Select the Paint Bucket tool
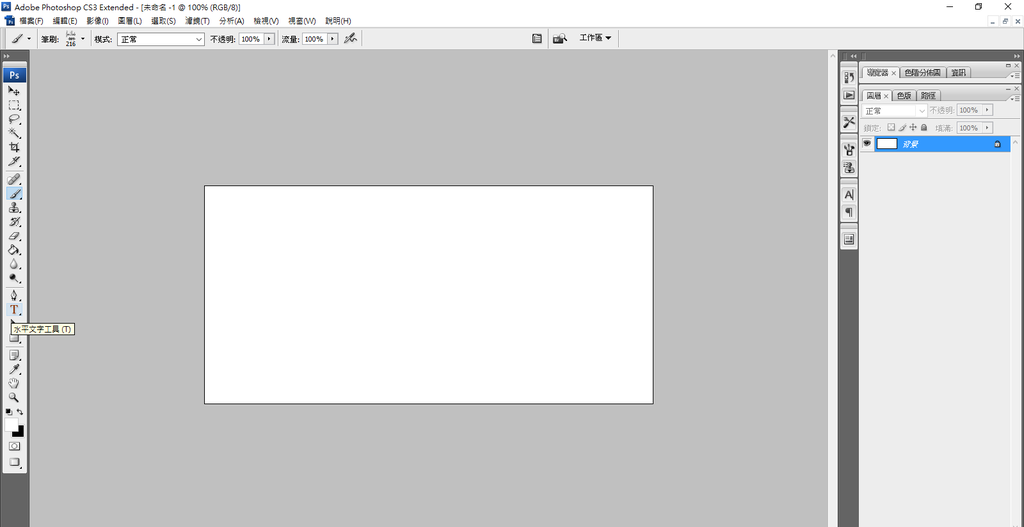Image resolution: width=1024 pixels, height=527 pixels. tap(14, 251)
